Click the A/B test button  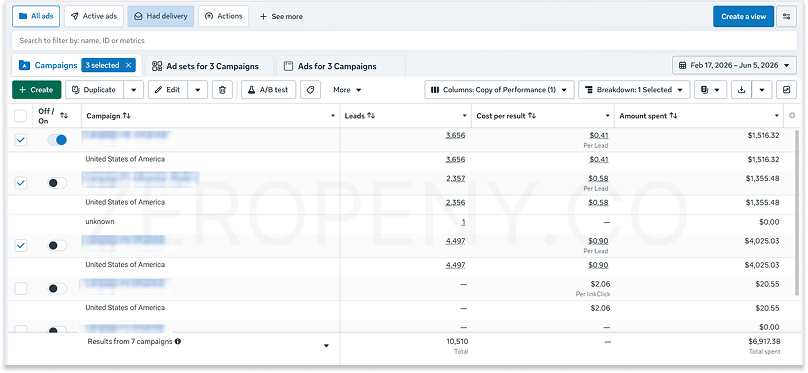(268, 90)
